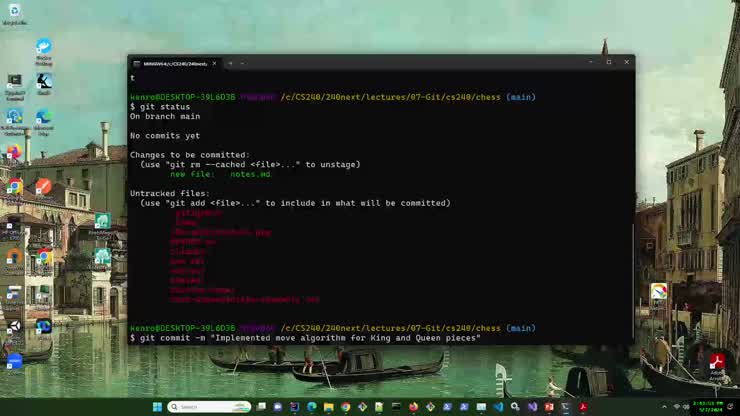Image resolution: width=740 pixels, height=416 pixels.
Task: Click "Changes to be committed:" heading
Action: coord(190,155)
